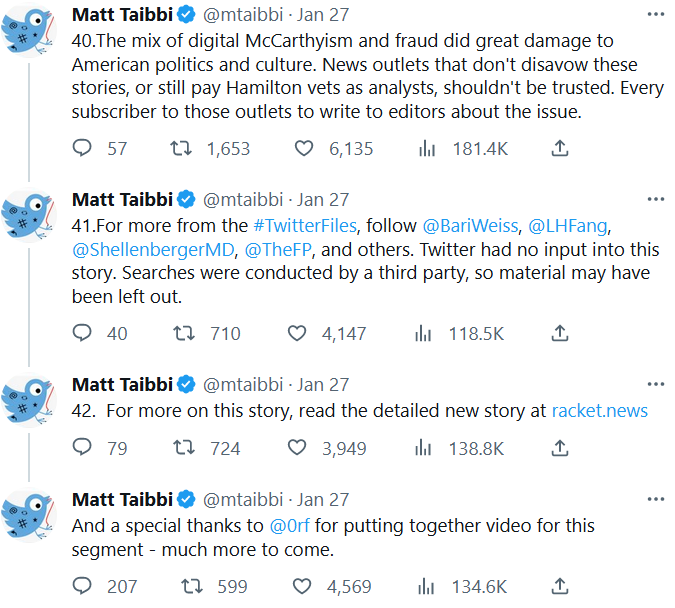Reply to tweet 42 with 79 replies
The height and width of the screenshot is (608, 675).
pyautogui.click(x=83, y=448)
